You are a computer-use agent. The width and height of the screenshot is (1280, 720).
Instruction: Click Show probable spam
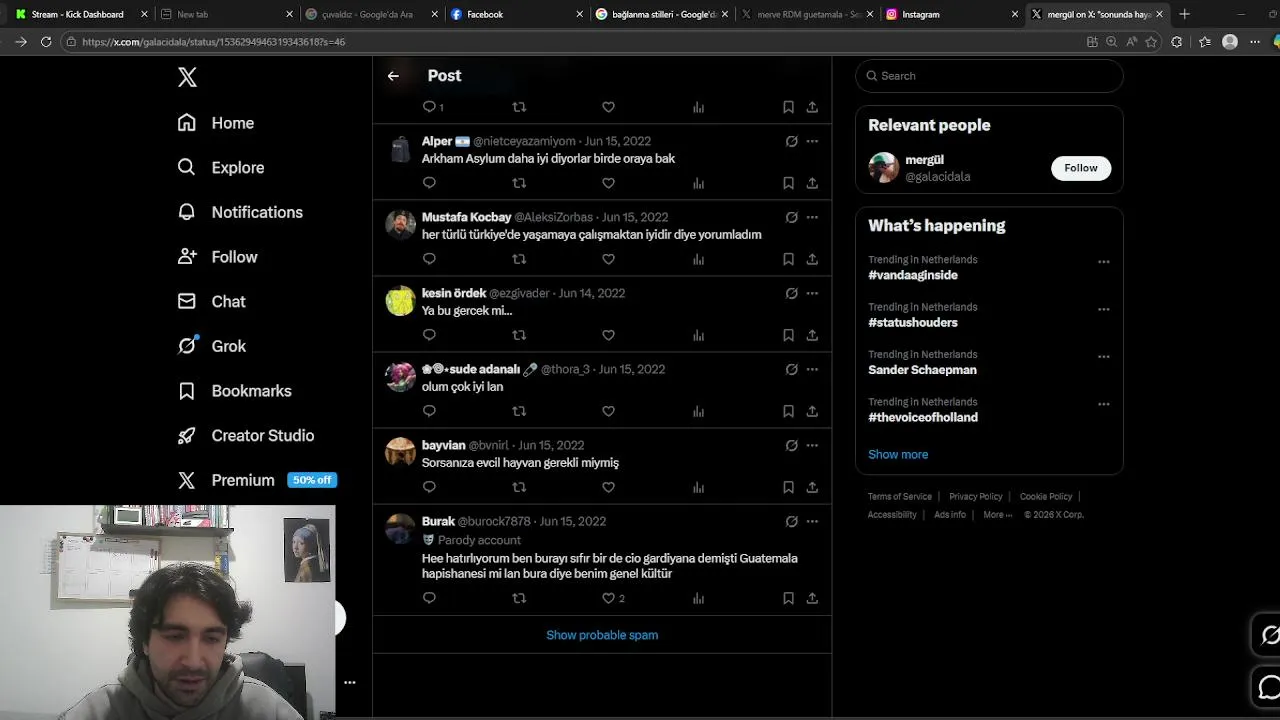click(602, 635)
